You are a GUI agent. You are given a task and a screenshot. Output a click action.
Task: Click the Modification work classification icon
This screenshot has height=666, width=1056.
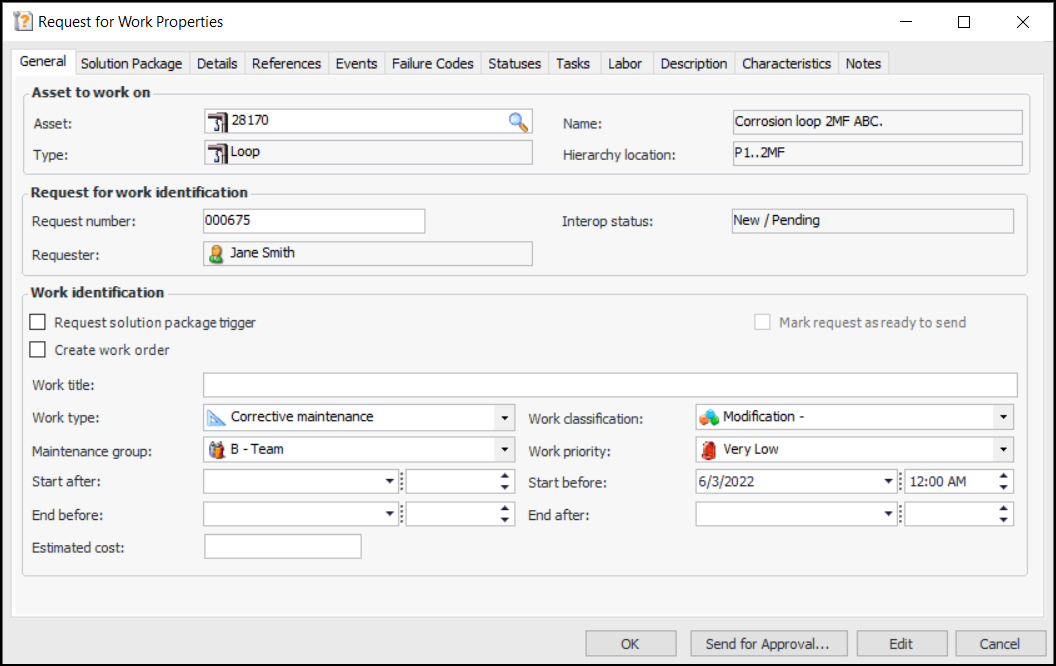[709, 417]
